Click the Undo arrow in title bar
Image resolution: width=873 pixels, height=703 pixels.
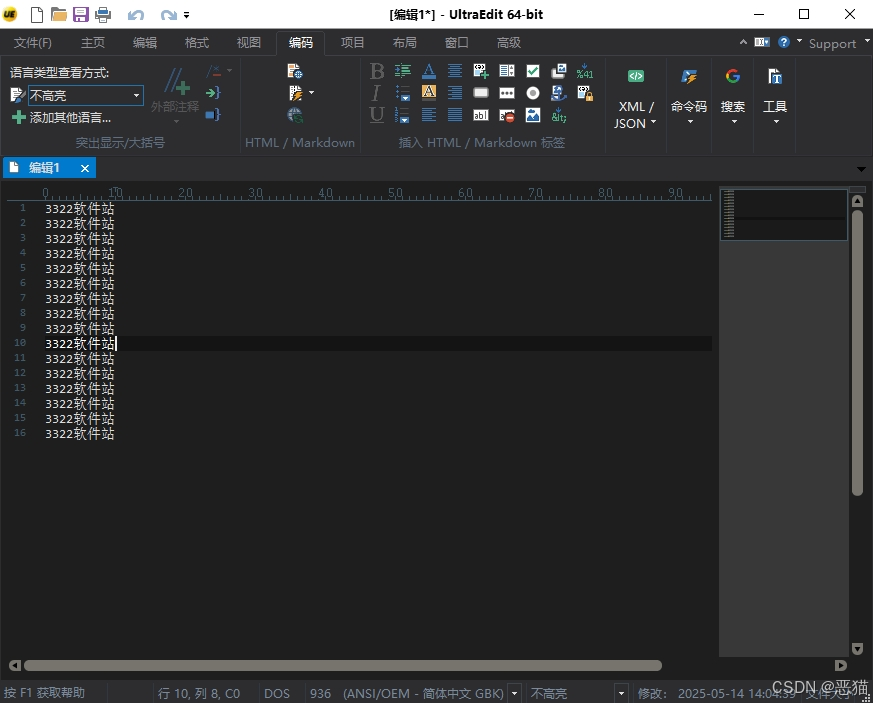point(136,15)
